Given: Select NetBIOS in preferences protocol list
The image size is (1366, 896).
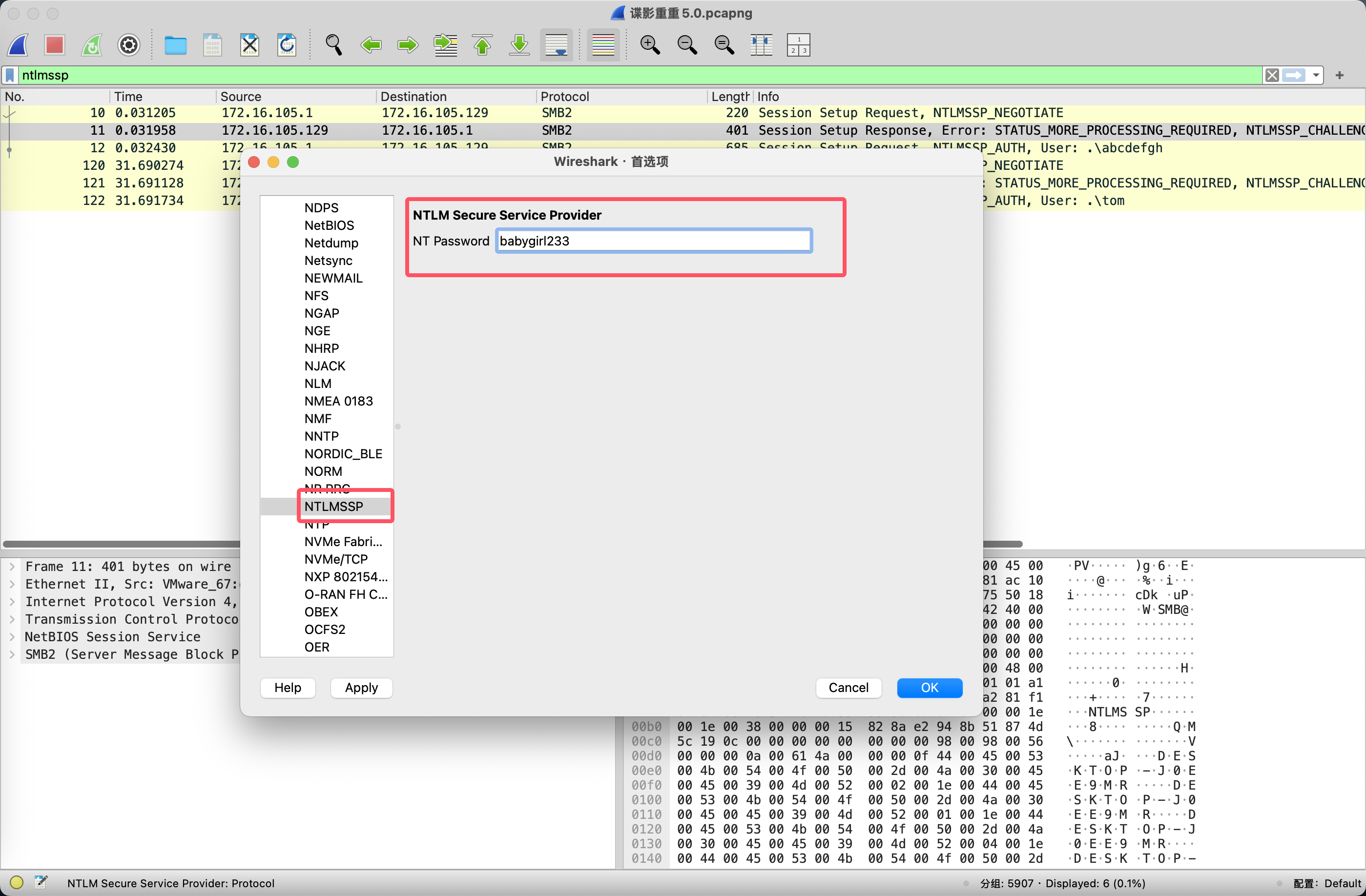Looking at the screenshot, I should tap(327, 225).
